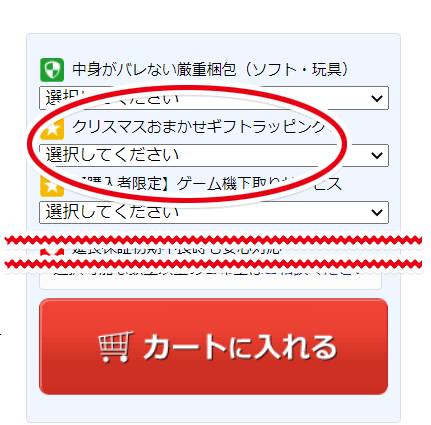Click the クリスマスおまかせギフトラッピング label text
This screenshot has height=425, width=431.
coord(200,127)
